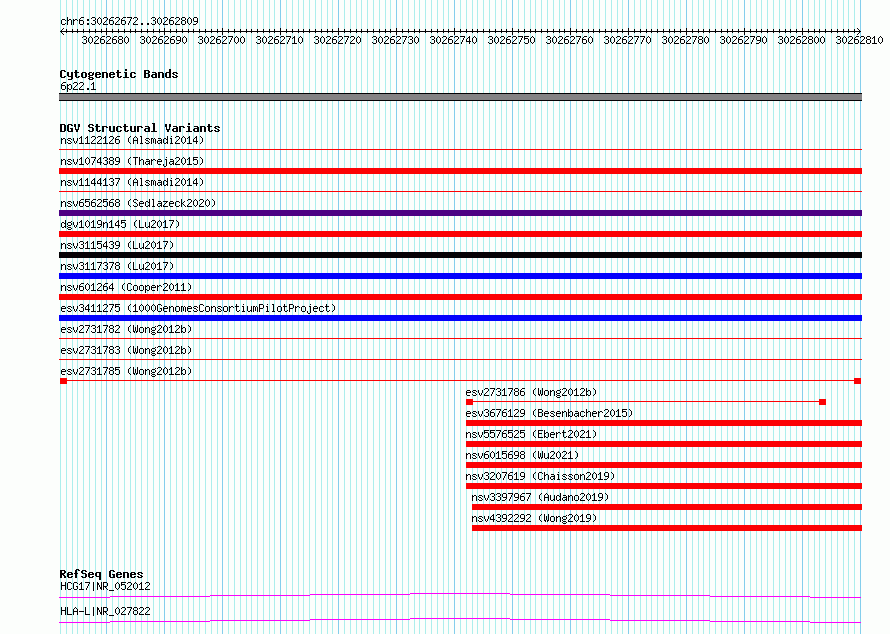
Task: Select esv2731786 (Wong2012b) label
Action: coord(531,392)
